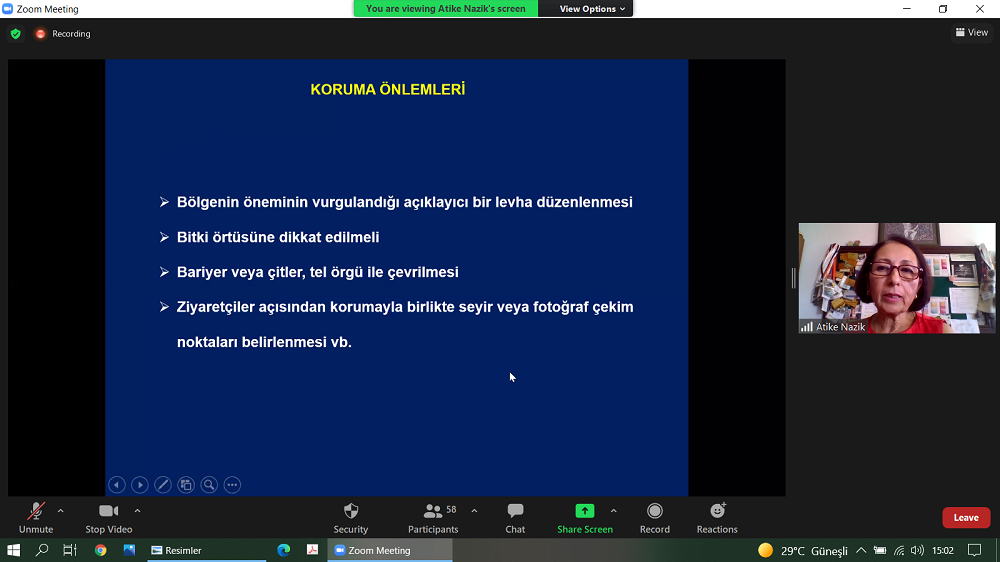Image resolution: width=1000 pixels, height=562 pixels.
Task: Expand video options arrow beside Stop Video
Action: (137, 511)
